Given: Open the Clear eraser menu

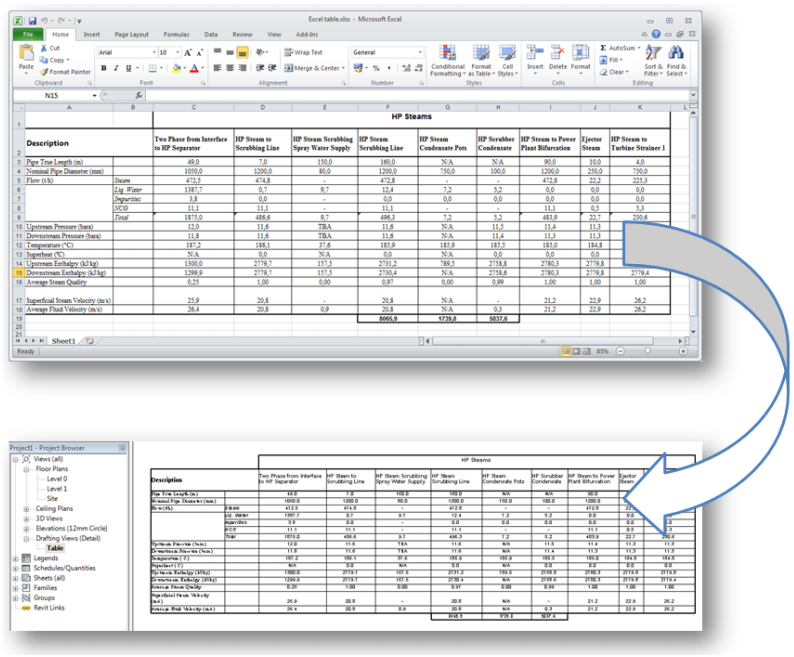Looking at the screenshot, I should coord(614,72).
